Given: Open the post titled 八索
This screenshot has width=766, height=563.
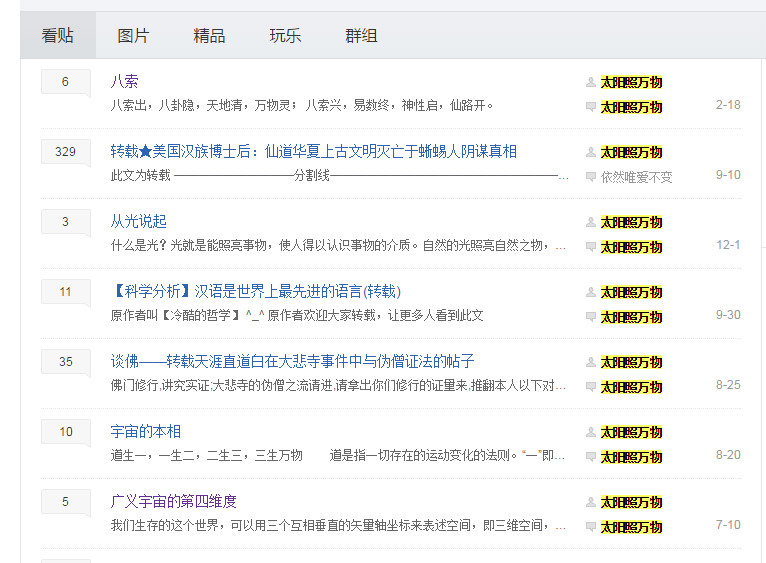Looking at the screenshot, I should coord(125,81).
